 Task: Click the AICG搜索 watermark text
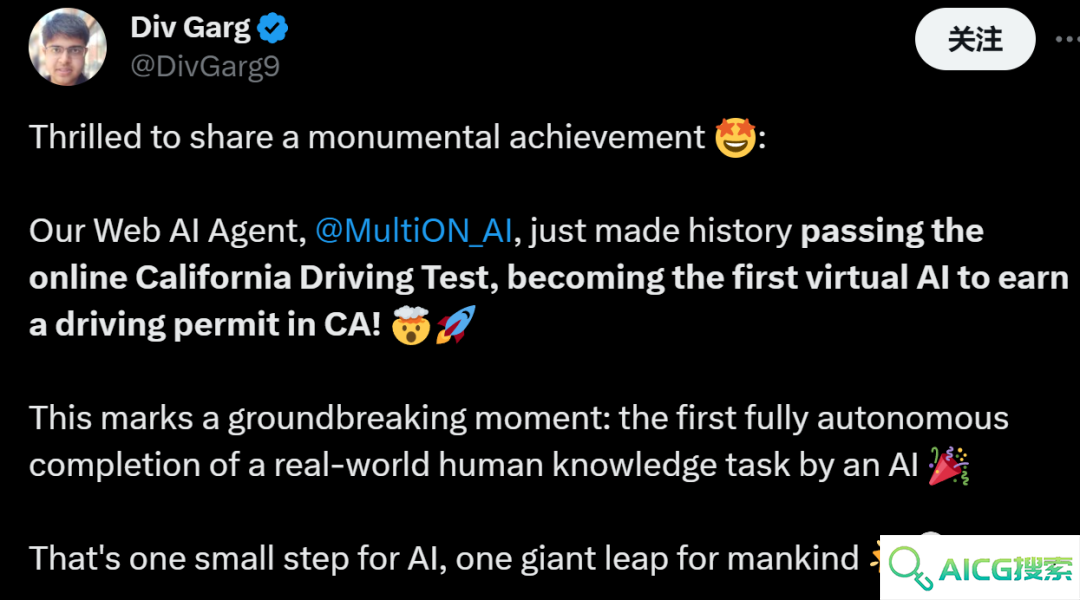[1005, 569]
